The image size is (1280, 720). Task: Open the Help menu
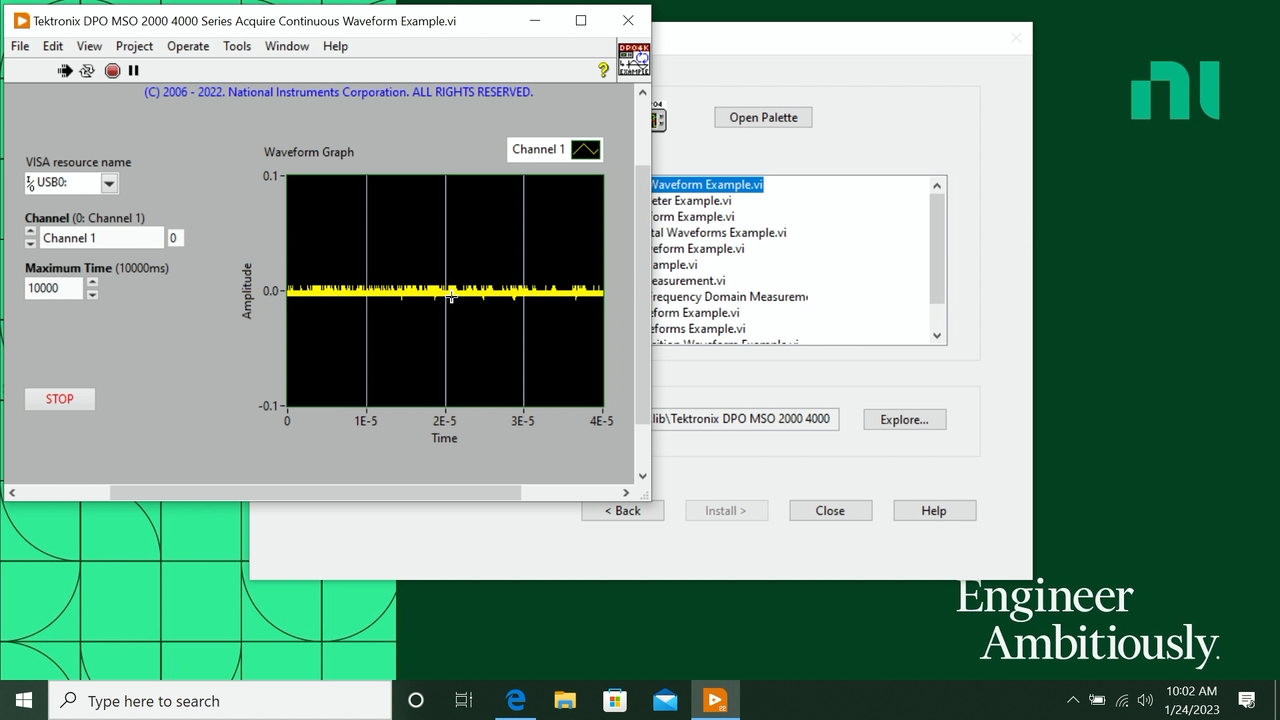click(x=336, y=46)
